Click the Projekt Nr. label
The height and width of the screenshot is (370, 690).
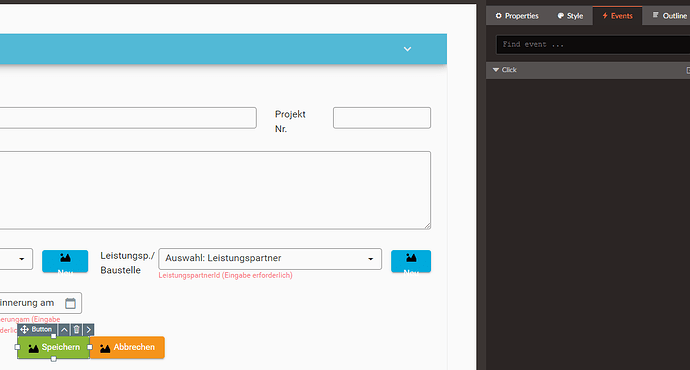point(290,121)
